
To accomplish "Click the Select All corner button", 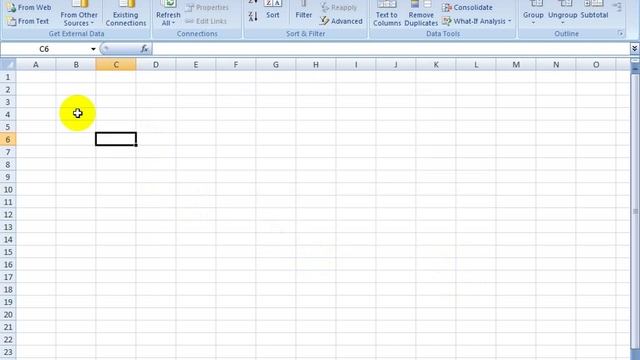I will click(8, 64).
